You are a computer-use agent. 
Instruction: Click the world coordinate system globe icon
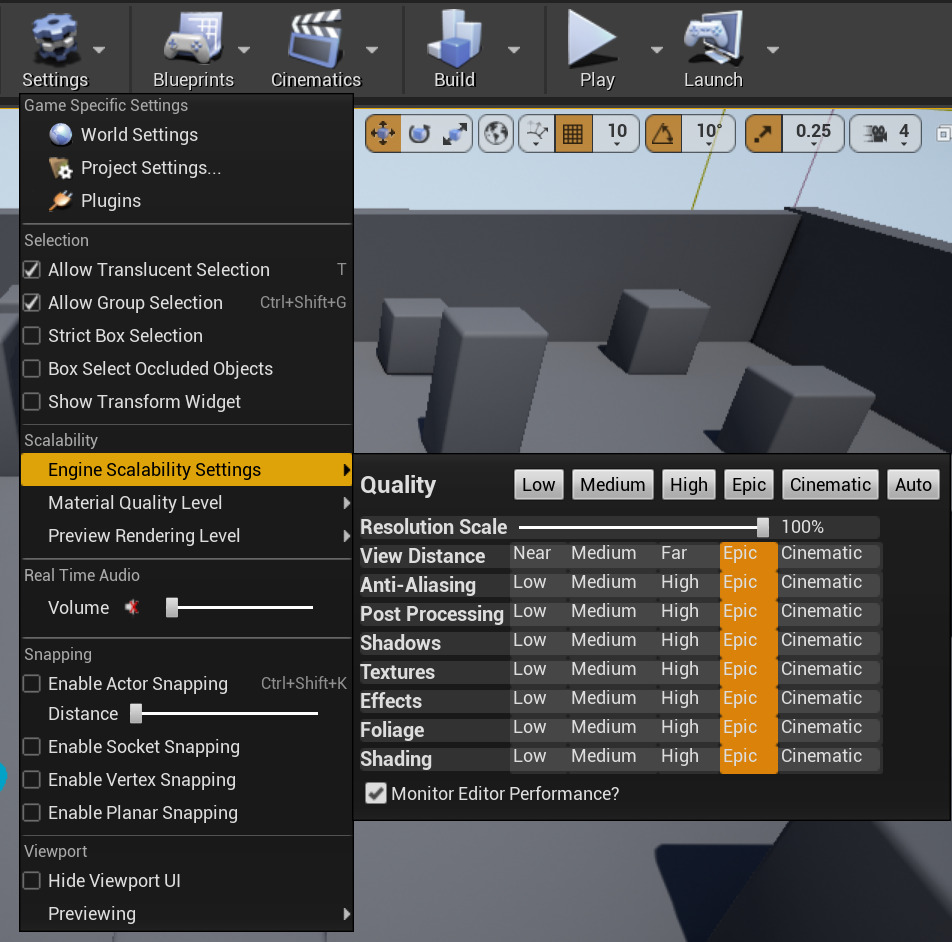coord(495,132)
